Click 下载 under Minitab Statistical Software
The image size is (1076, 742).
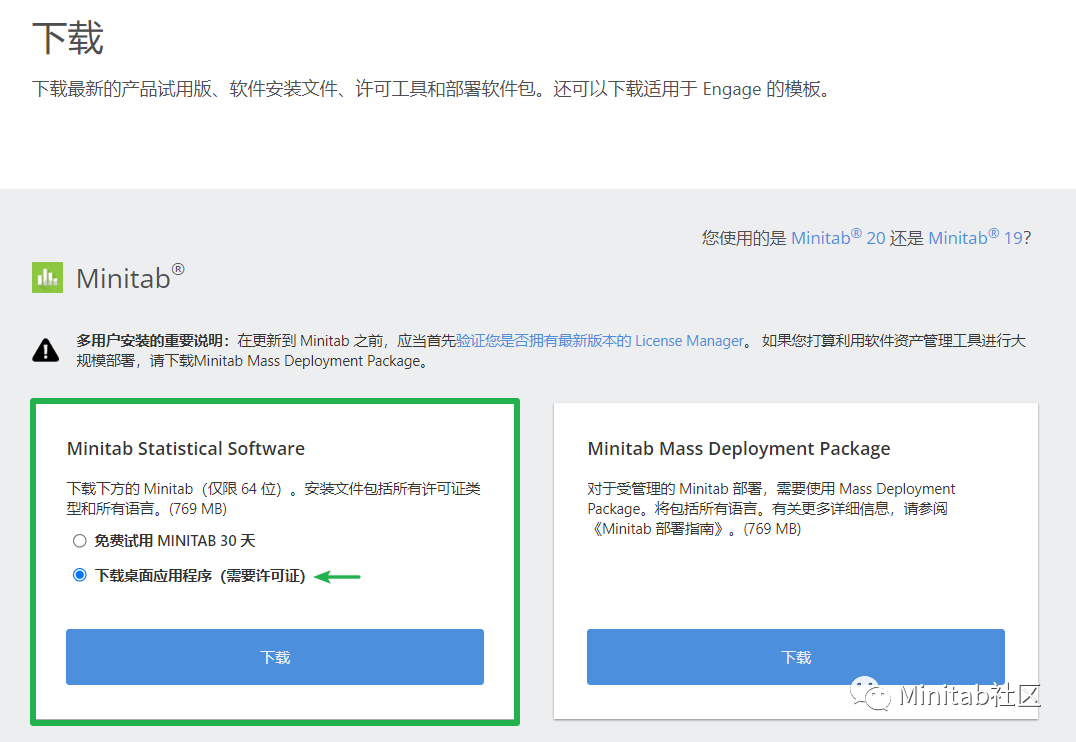pyautogui.click(x=274, y=657)
